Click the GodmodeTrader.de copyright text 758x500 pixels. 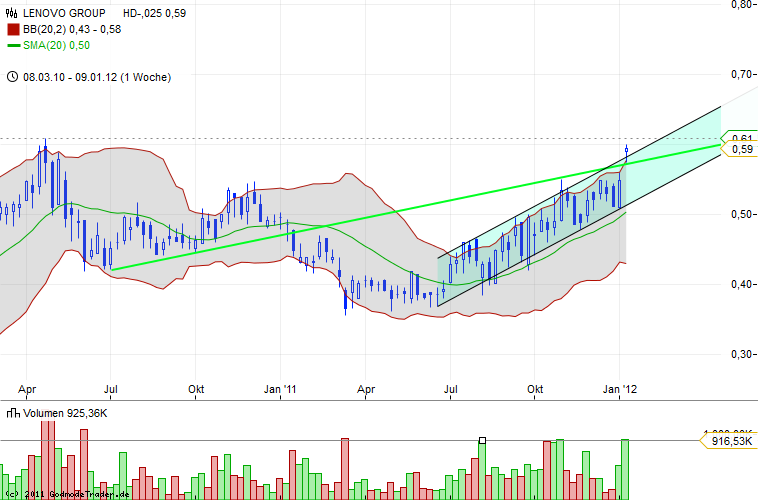pyautogui.click(x=68, y=494)
